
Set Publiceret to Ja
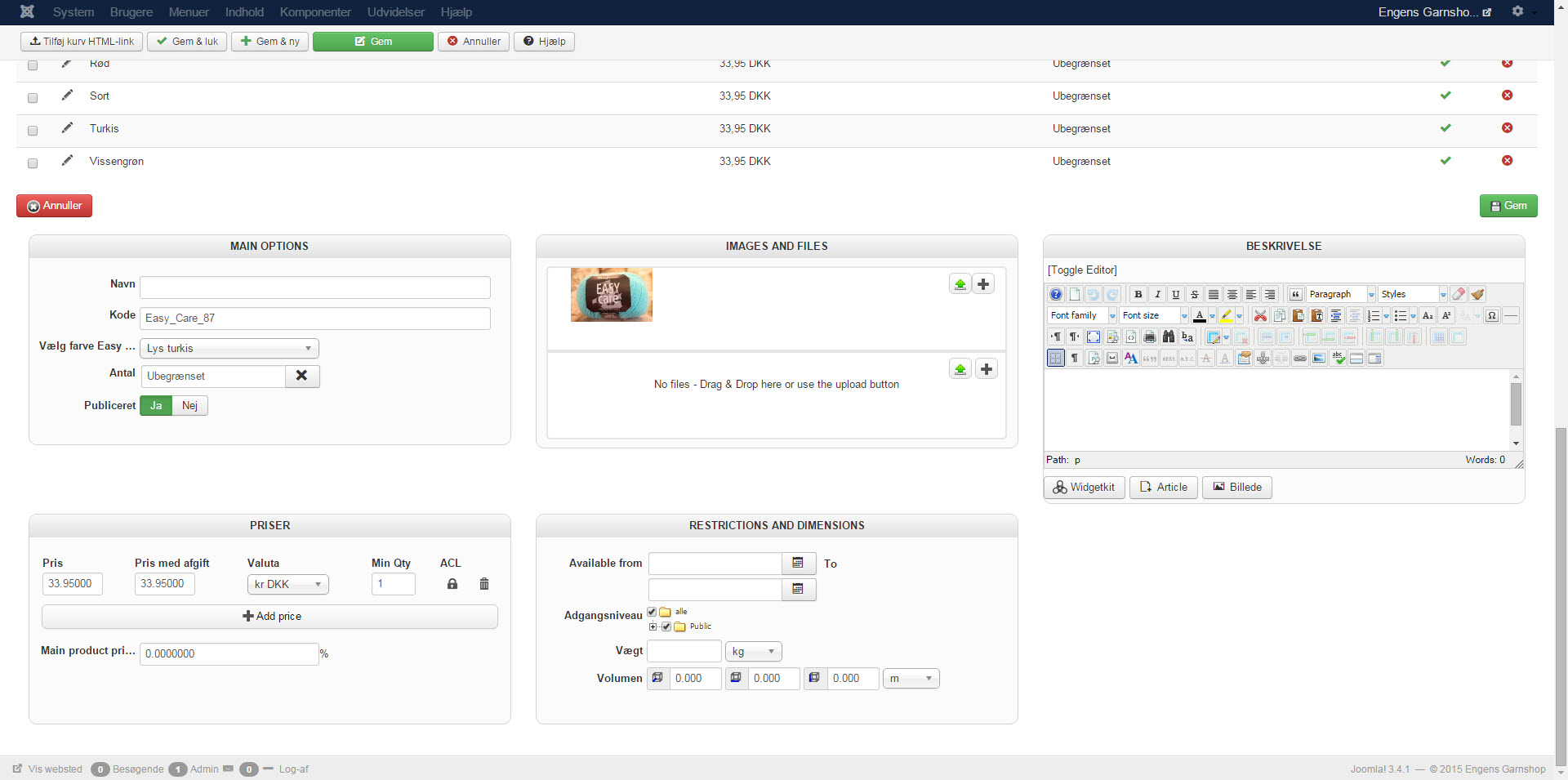(156, 406)
